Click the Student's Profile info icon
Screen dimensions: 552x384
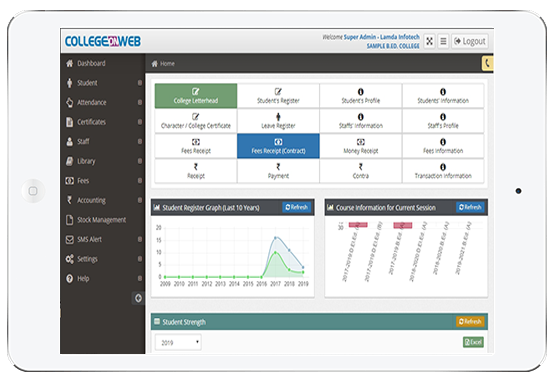360,92
